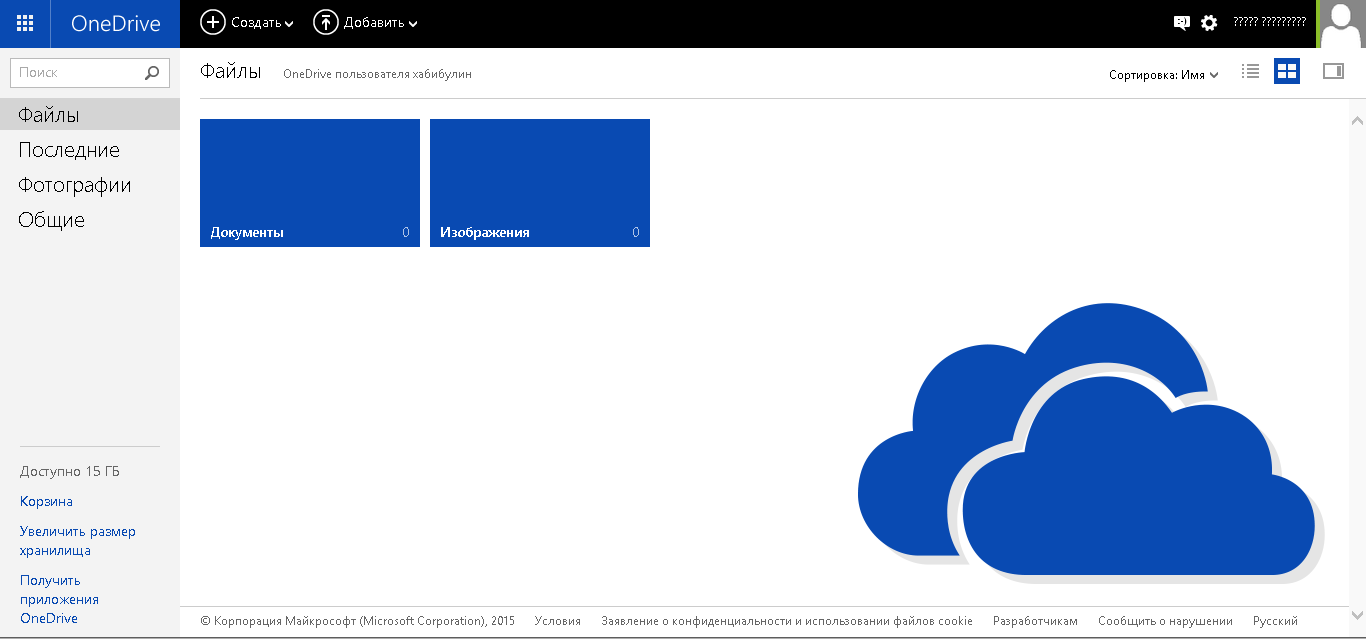
Task: Open the messaging chat icon
Action: 1182,23
